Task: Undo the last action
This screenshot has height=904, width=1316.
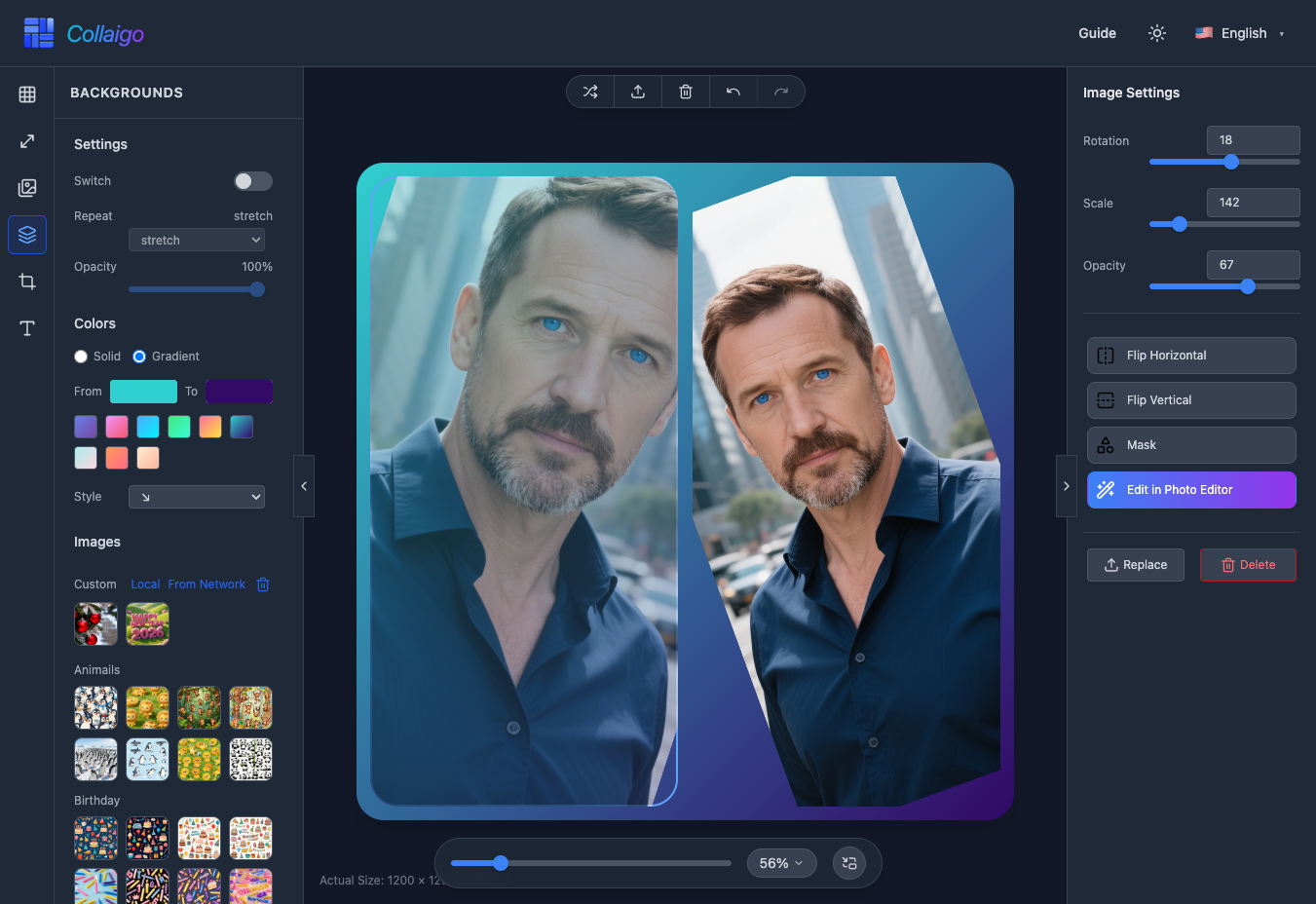Action: (x=733, y=92)
